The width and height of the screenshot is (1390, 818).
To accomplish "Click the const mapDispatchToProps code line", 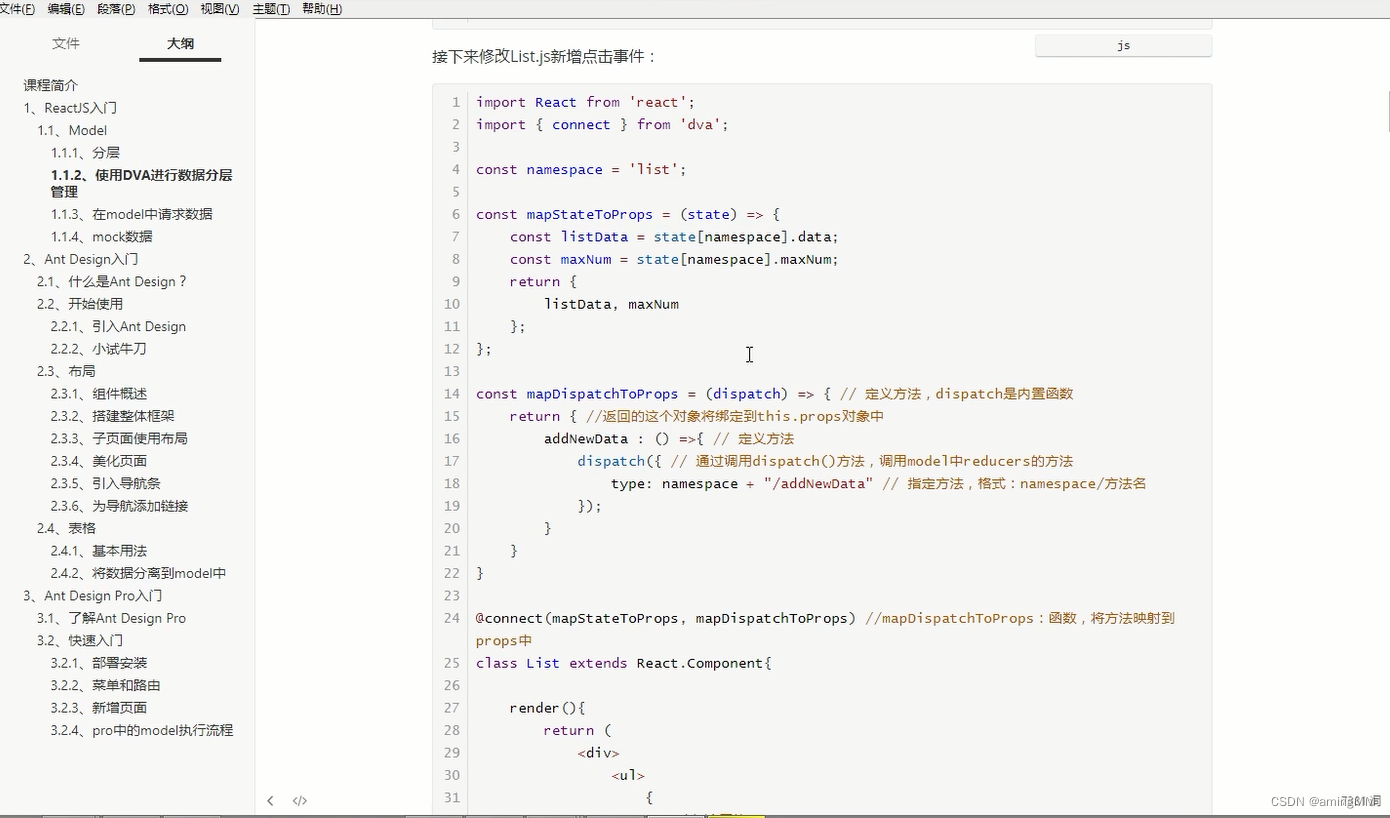I will click(x=774, y=394).
